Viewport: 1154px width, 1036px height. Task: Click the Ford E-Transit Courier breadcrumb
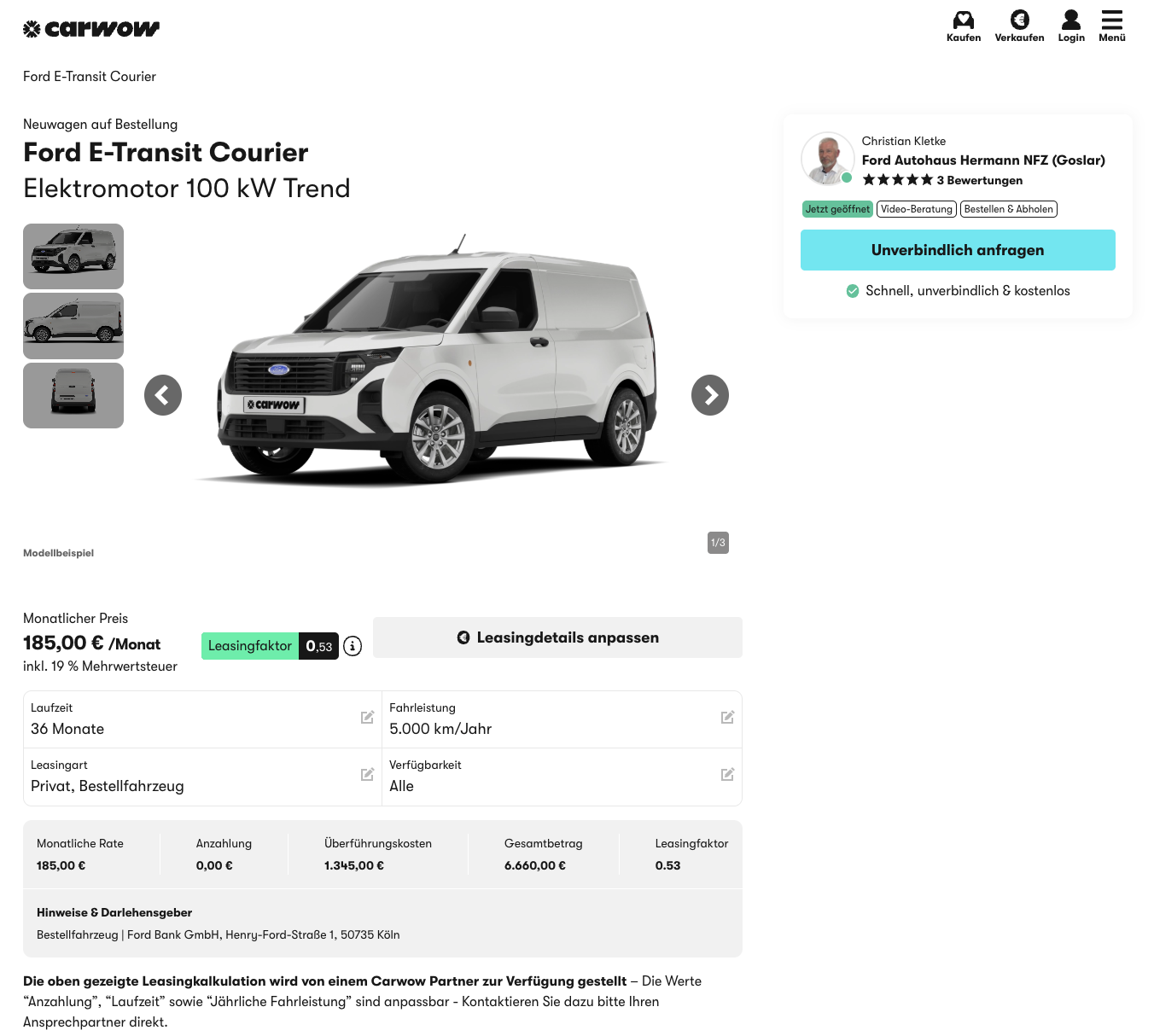[90, 77]
